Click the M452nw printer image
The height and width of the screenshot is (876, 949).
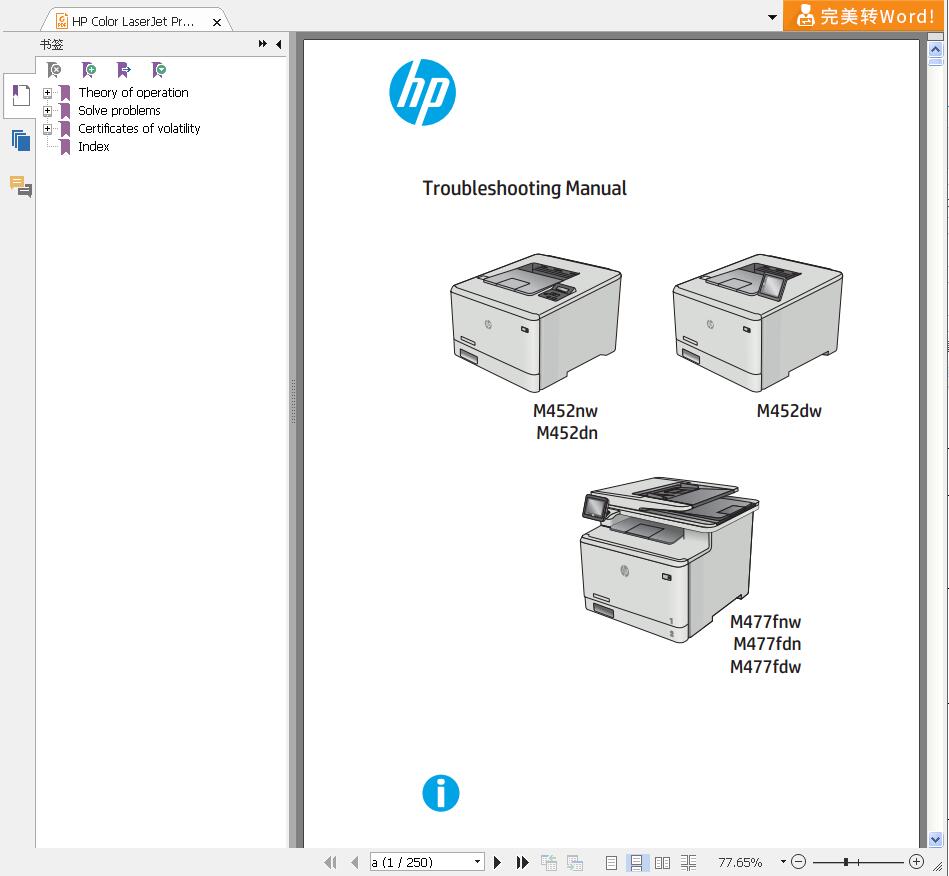pyautogui.click(x=536, y=323)
